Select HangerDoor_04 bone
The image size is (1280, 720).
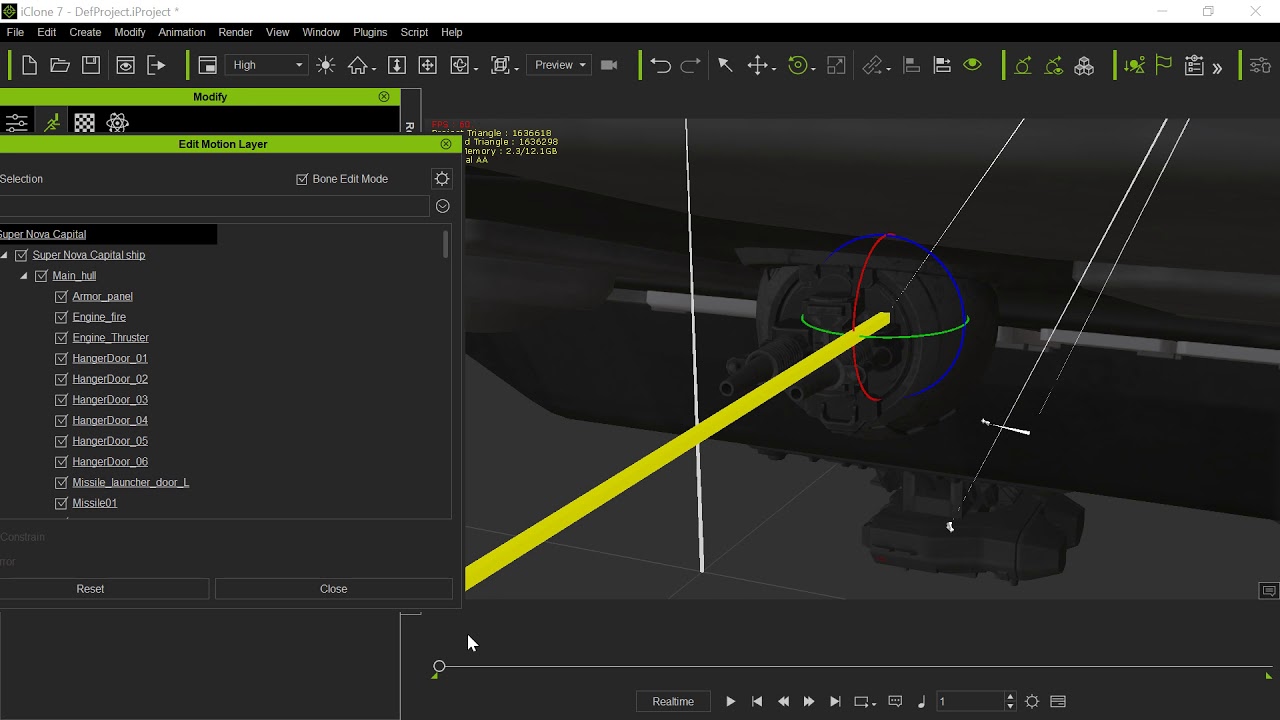pyautogui.click(x=110, y=421)
